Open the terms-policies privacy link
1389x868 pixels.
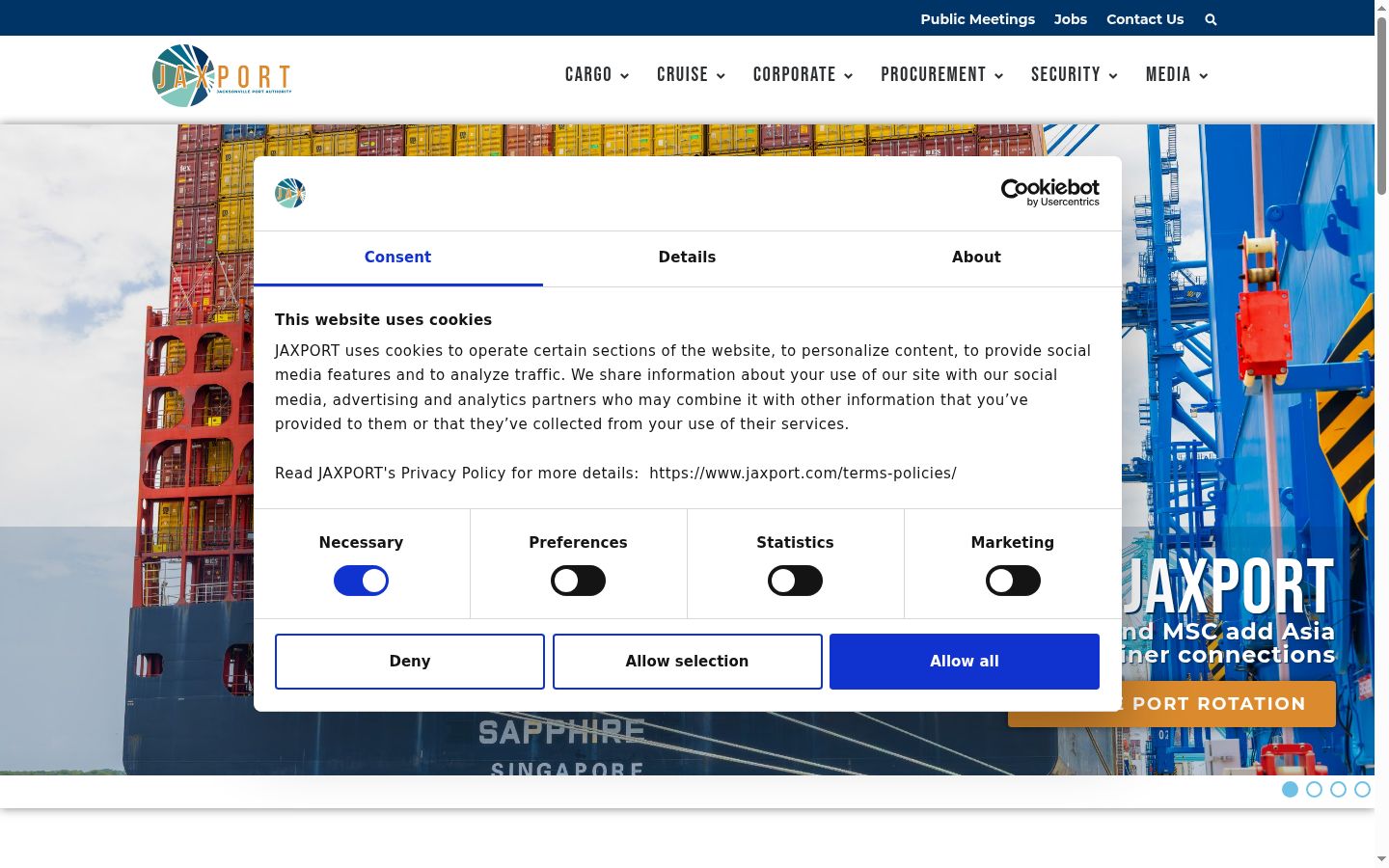803,474
